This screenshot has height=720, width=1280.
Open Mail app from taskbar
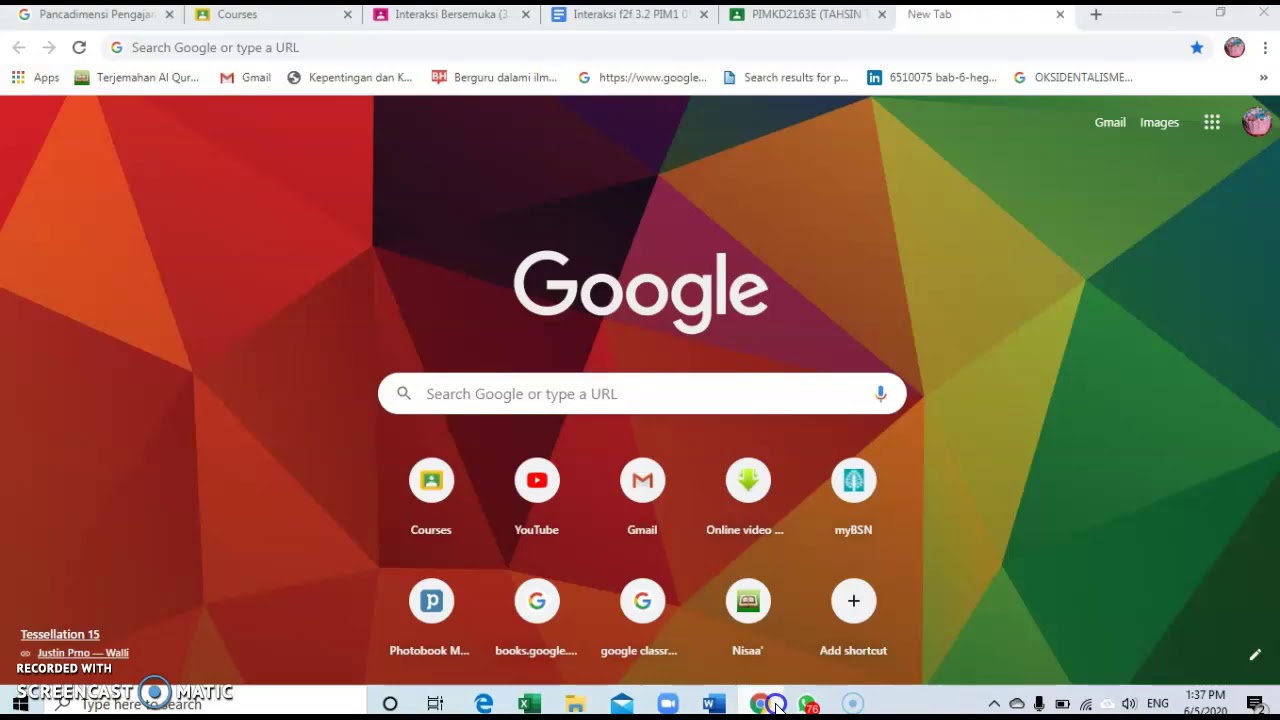pyautogui.click(x=622, y=704)
